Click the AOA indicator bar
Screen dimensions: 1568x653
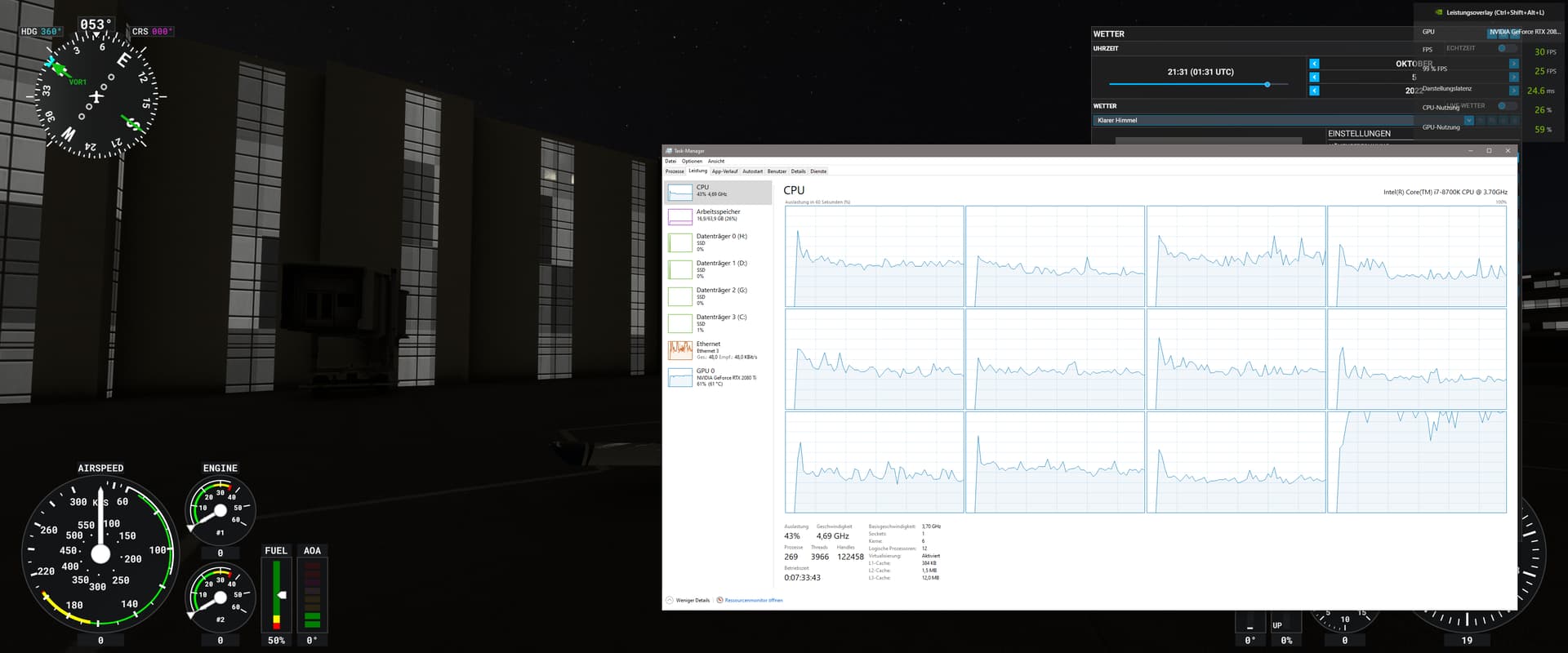coord(312,595)
